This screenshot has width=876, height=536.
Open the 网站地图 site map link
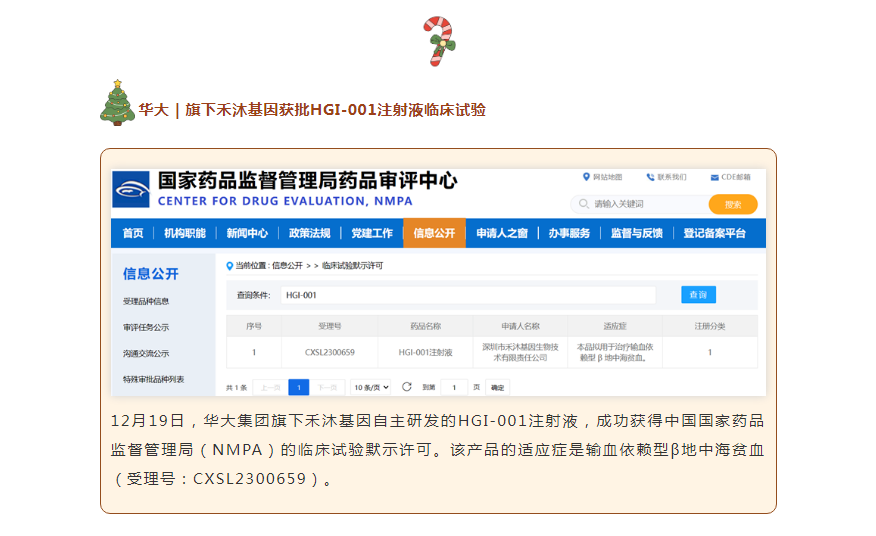coord(607,177)
